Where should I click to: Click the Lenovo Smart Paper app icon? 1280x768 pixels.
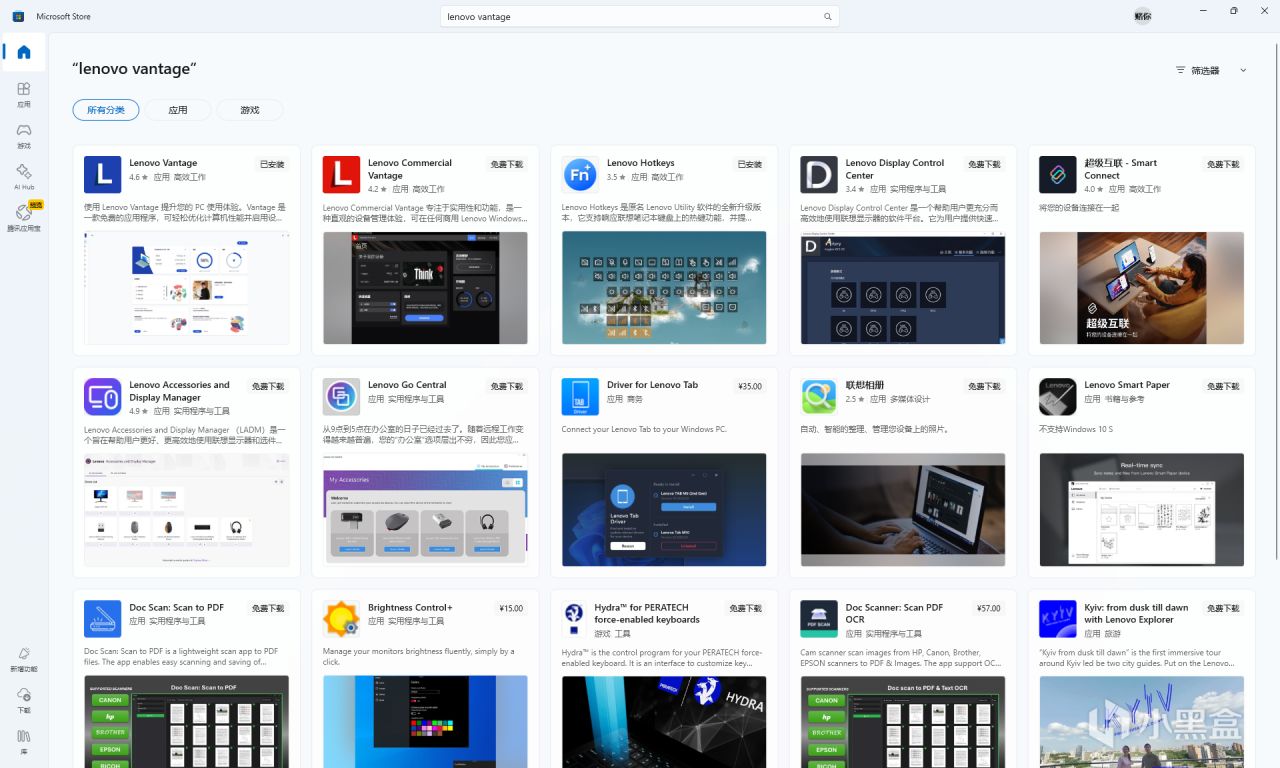tap(1058, 397)
